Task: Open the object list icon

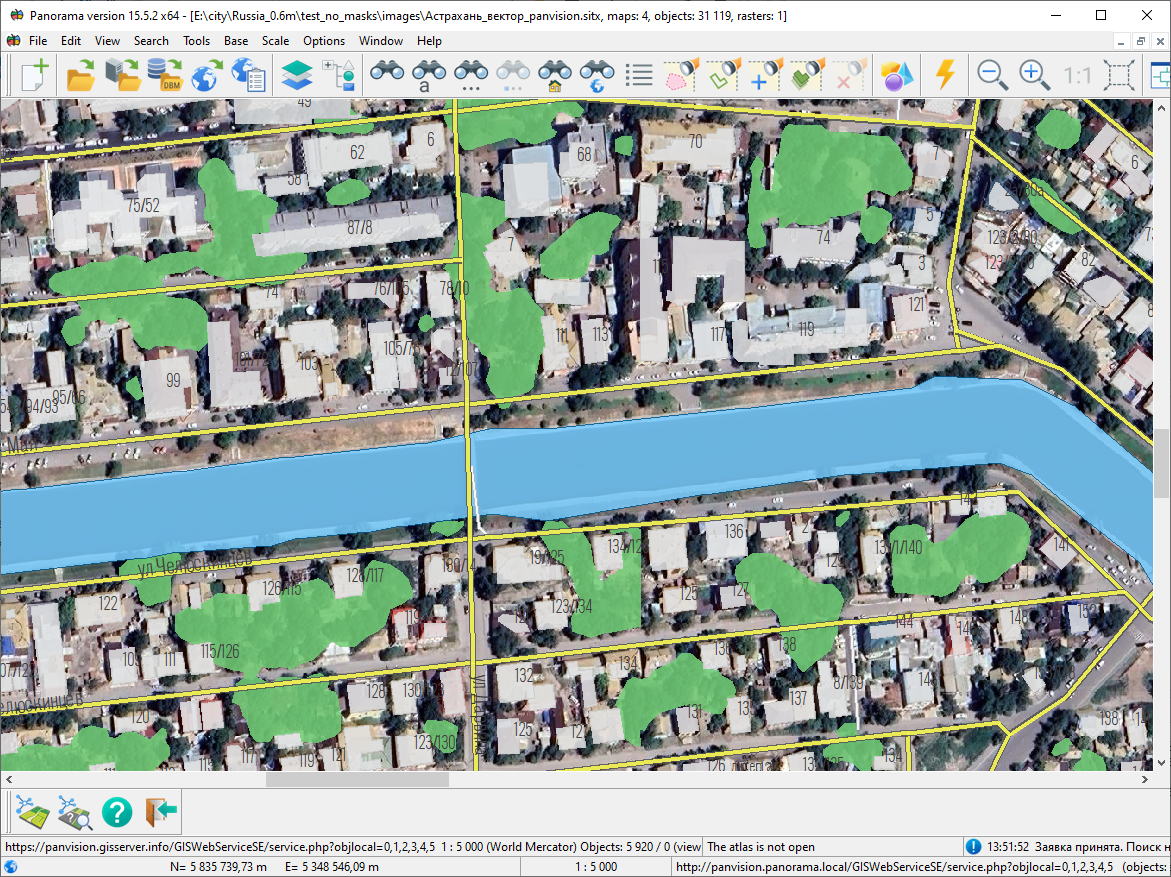Action: click(639, 75)
